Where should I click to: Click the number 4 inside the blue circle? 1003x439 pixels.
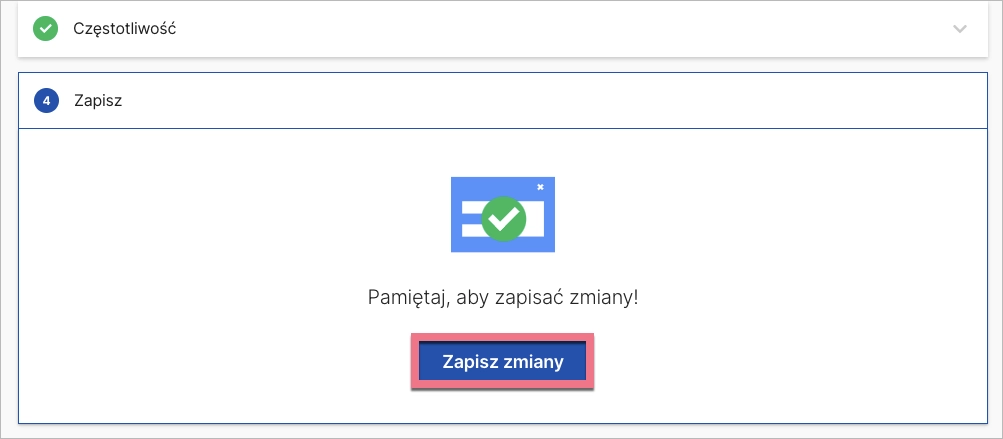(x=46, y=101)
